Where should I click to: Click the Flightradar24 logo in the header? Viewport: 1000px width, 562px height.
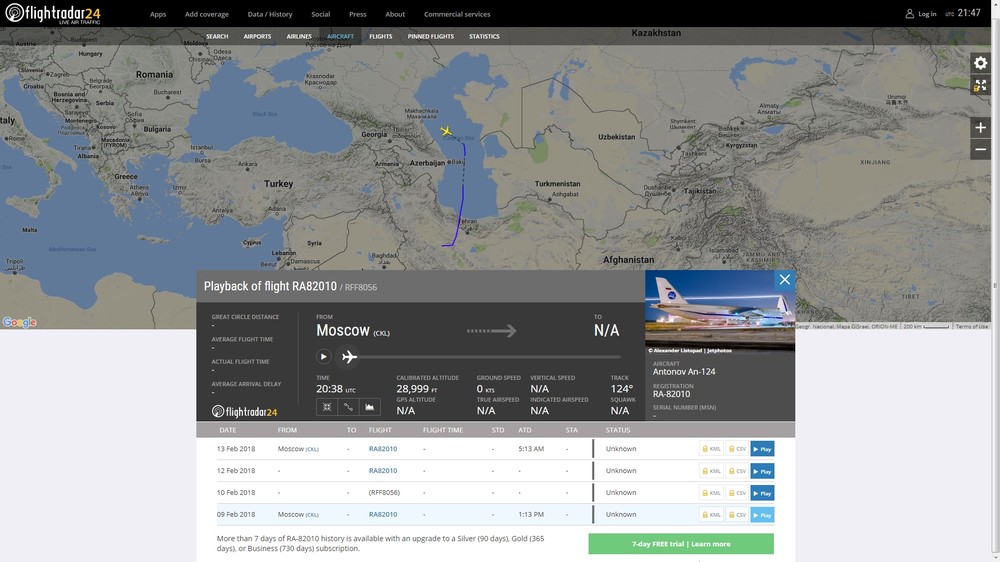pyautogui.click(x=53, y=14)
